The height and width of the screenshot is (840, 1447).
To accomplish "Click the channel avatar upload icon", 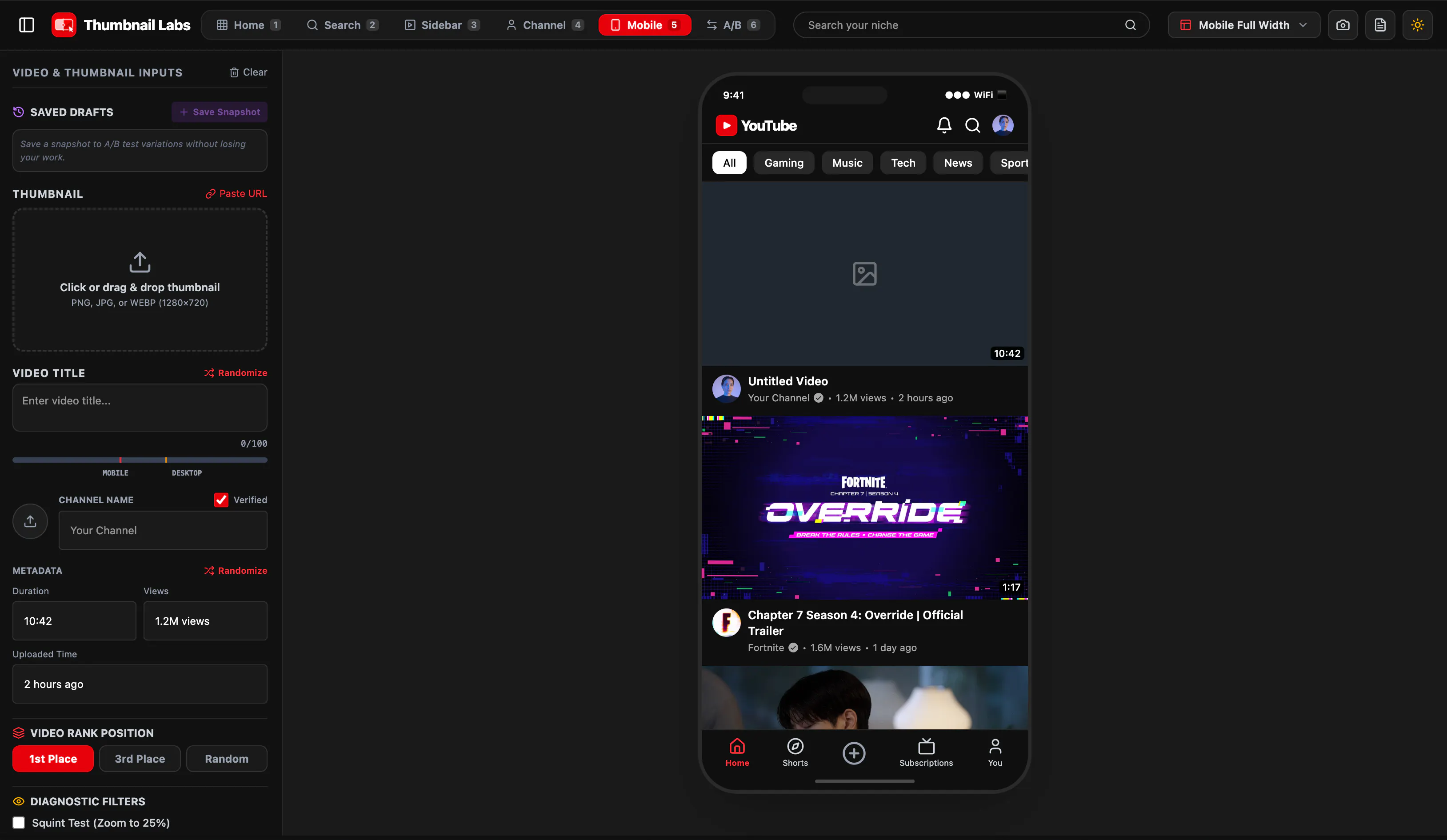I will pyautogui.click(x=30, y=521).
